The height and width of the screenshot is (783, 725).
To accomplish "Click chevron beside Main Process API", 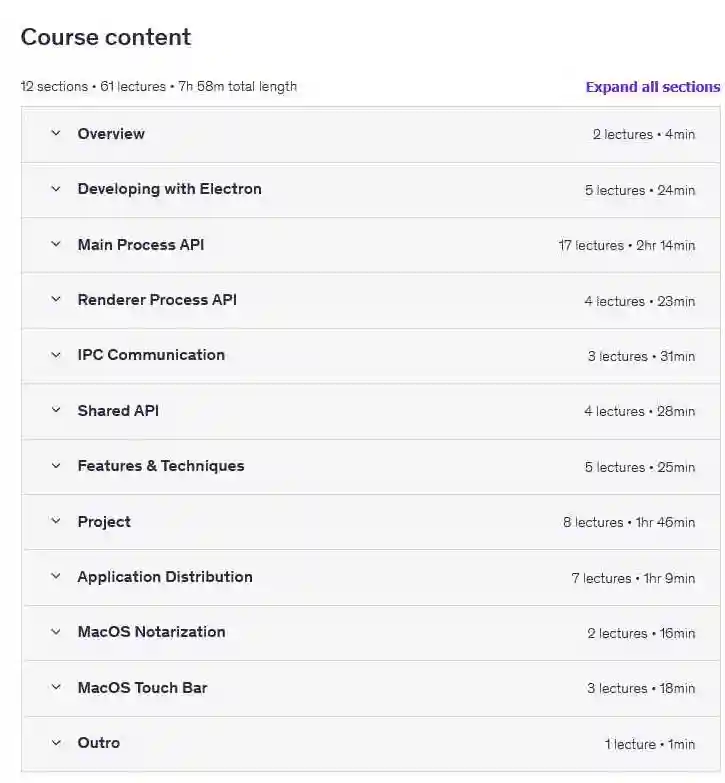I will pos(56,244).
